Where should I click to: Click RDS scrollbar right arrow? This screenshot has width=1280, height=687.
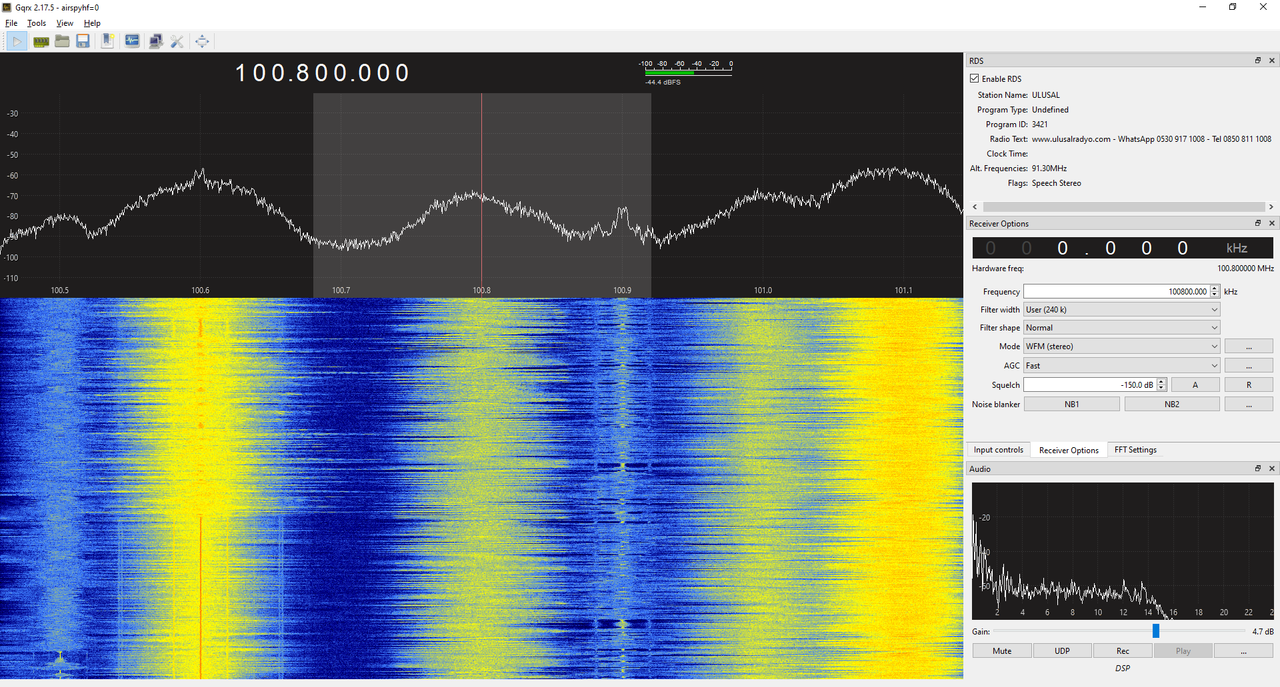click(x=1269, y=207)
